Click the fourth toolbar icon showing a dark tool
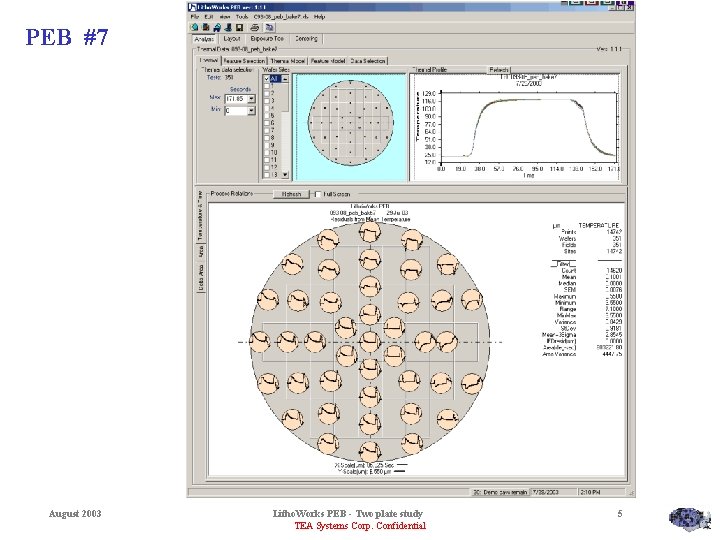 point(228,28)
